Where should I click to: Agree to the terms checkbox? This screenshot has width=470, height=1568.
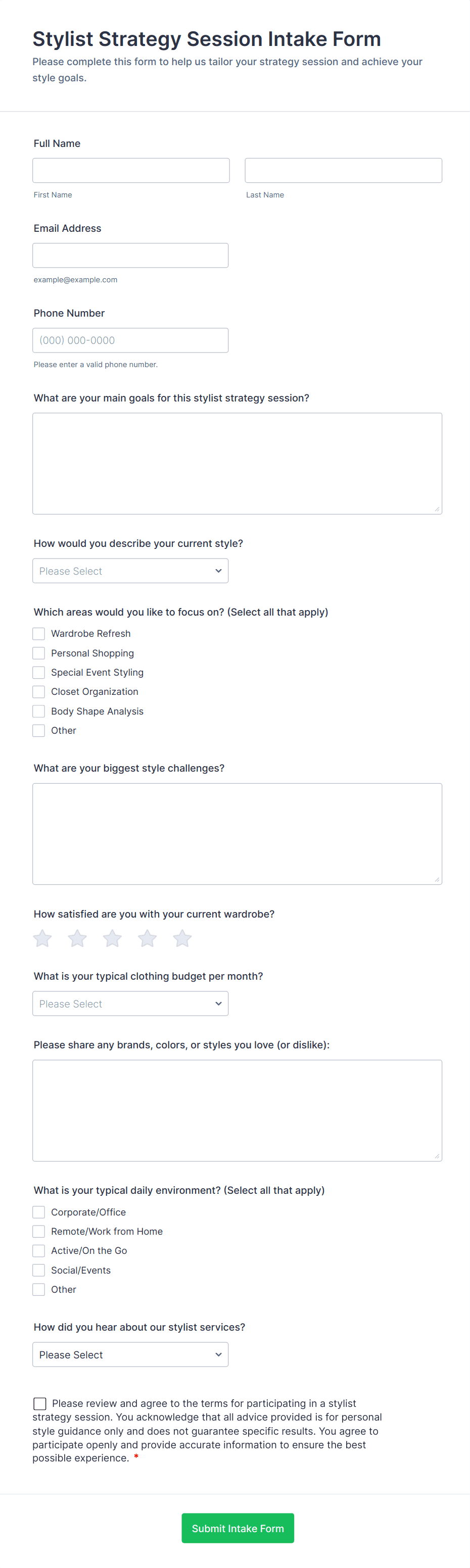point(40,1404)
